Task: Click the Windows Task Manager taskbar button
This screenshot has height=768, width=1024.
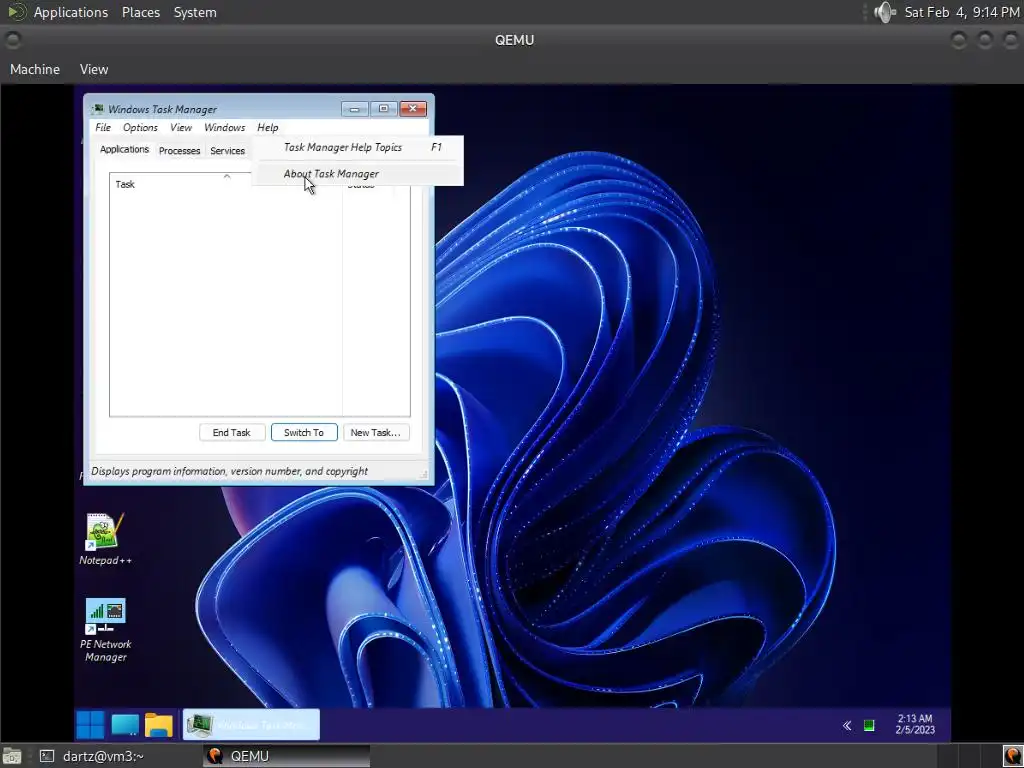Action: tap(251, 725)
